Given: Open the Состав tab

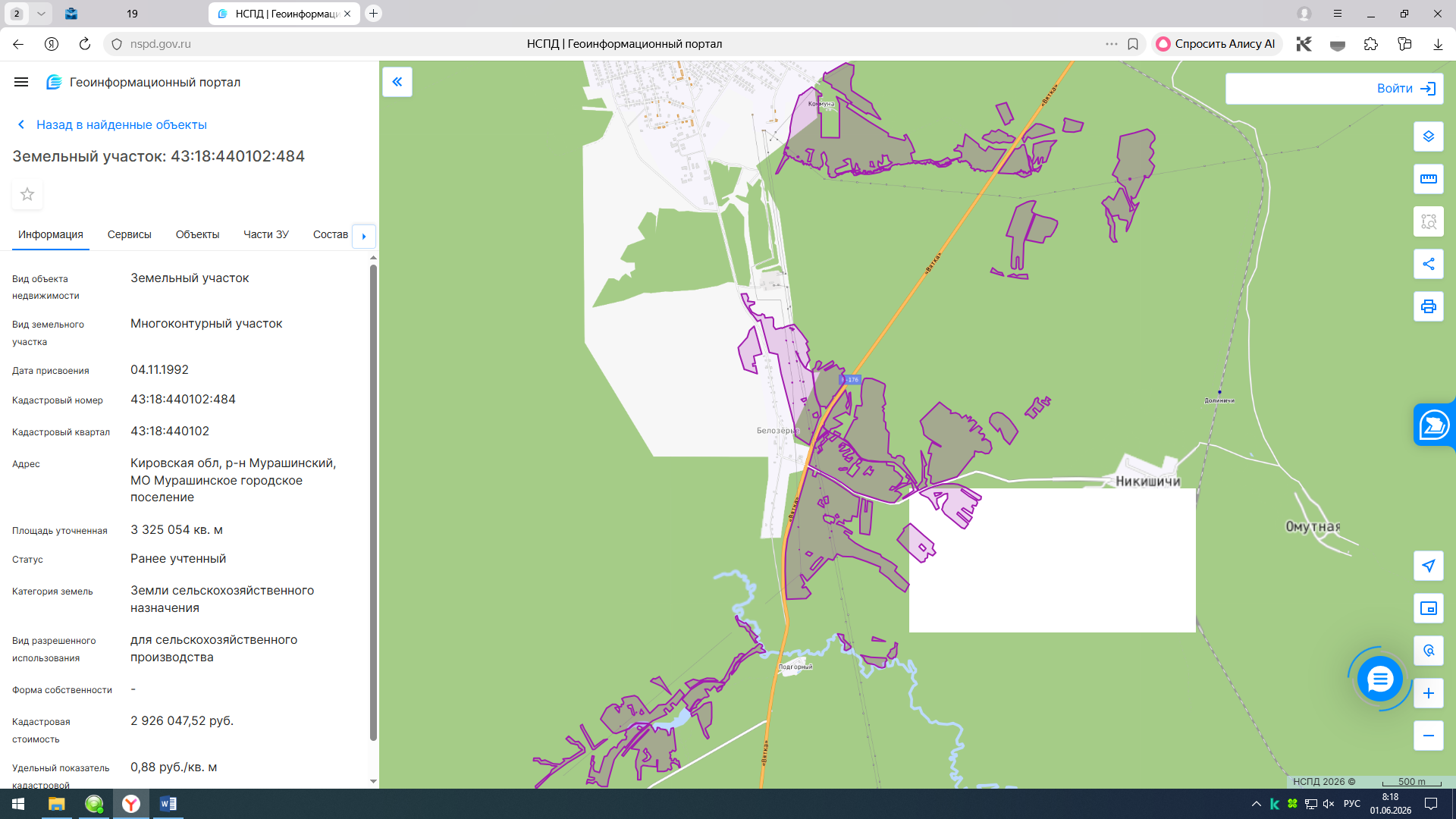Looking at the screenshot, I should [x=331, y=234].
